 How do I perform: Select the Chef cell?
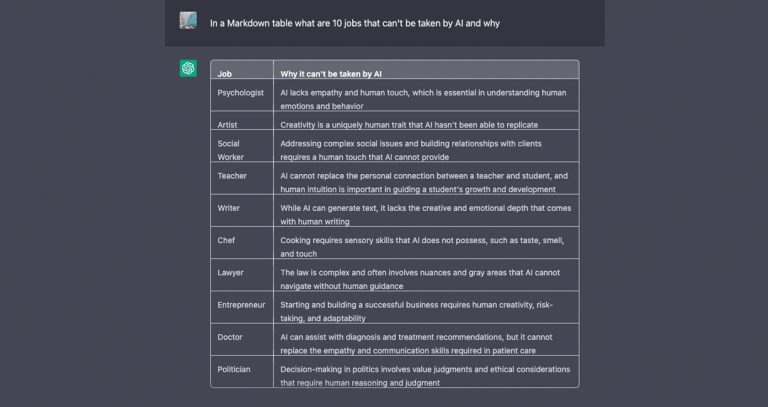click(x=226, y=240)
